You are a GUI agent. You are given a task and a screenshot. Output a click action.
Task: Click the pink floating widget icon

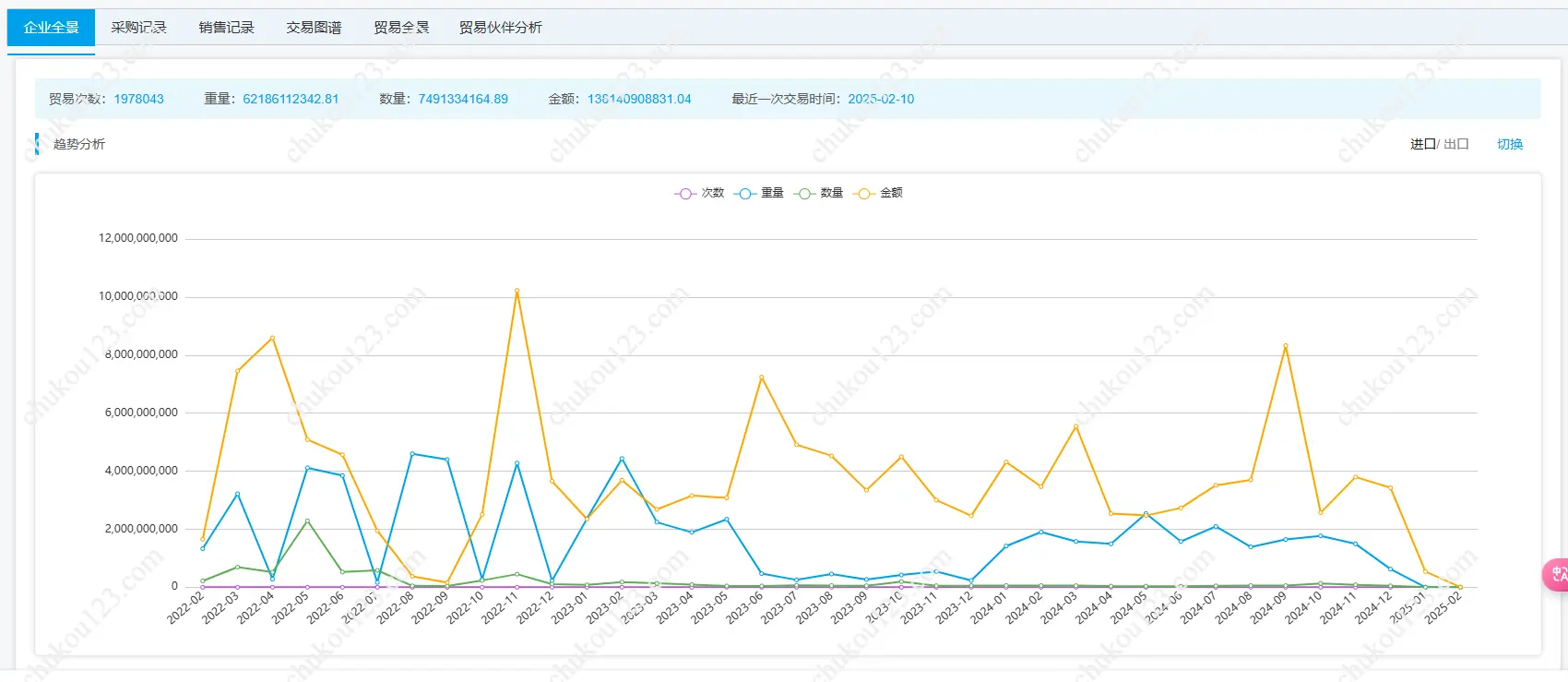click(x=1556, y=574)
